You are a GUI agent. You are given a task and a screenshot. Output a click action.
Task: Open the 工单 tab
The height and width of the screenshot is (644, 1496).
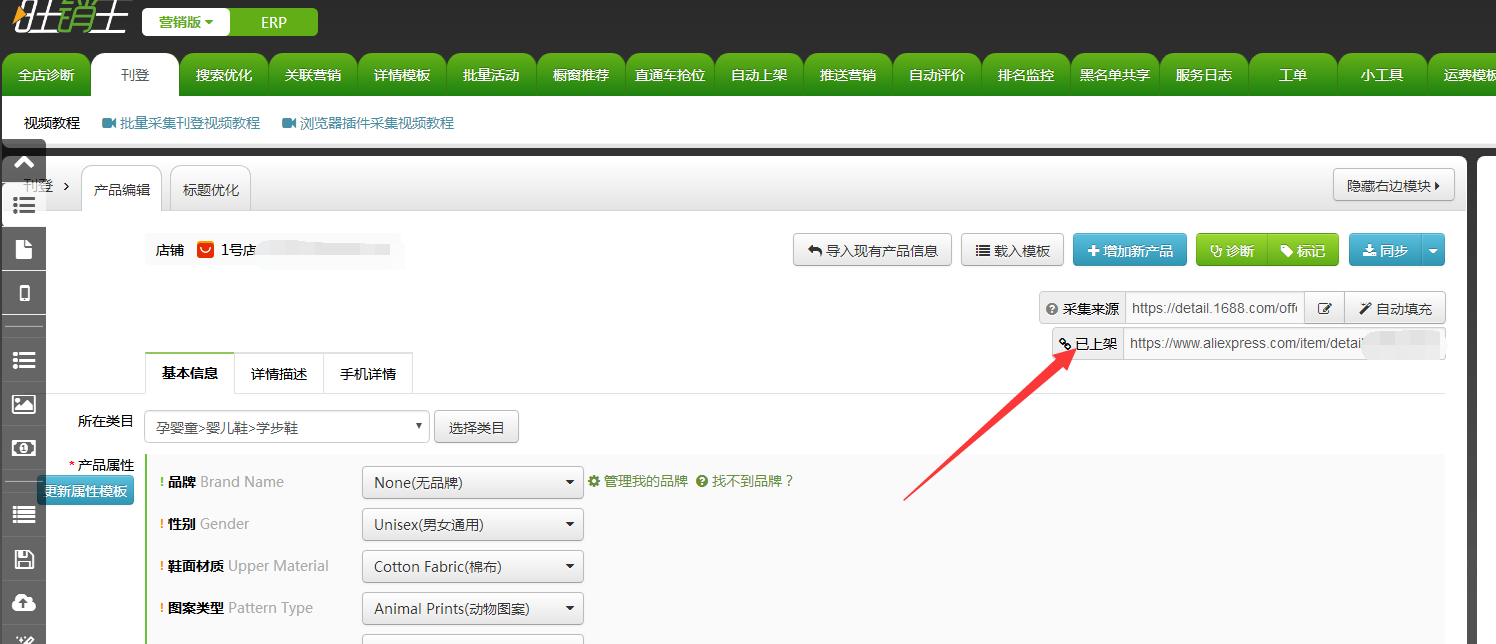(1293, 75)
